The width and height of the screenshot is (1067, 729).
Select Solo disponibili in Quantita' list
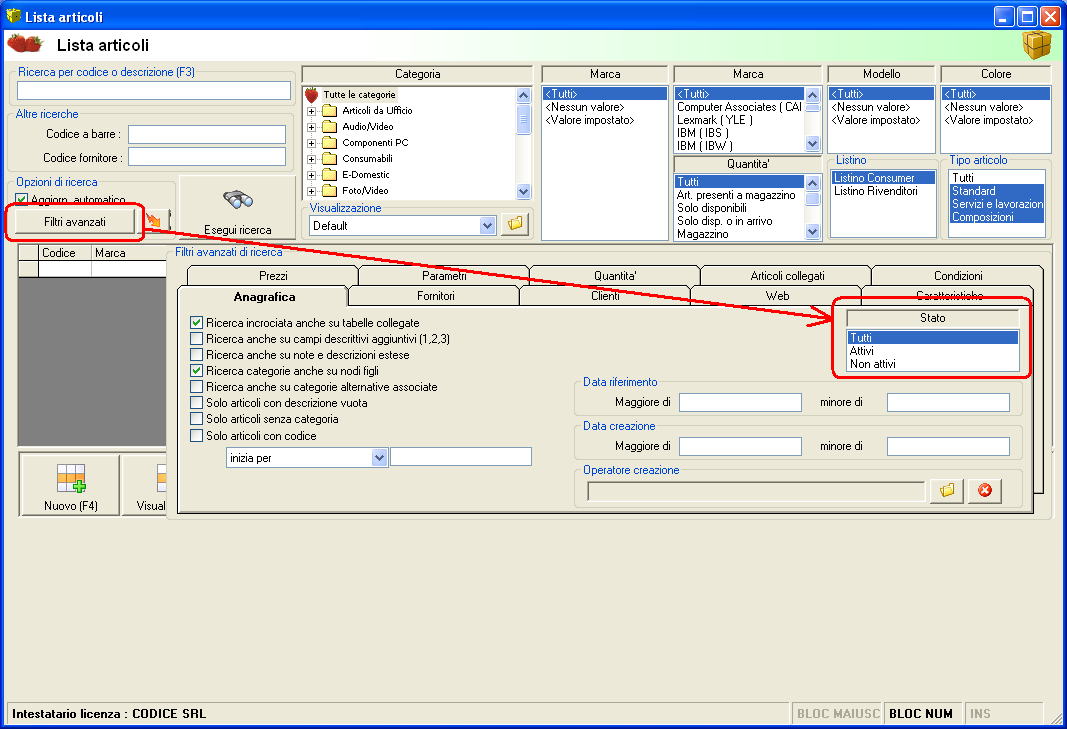coord(739,208)
